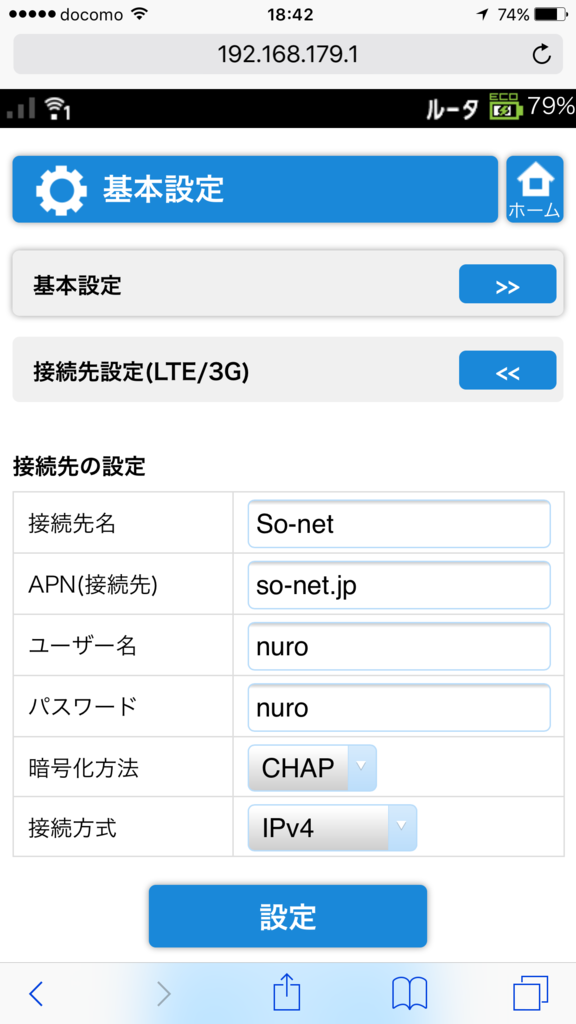576x1024 pixels.
Task: Open the Safari share sheet icon
Action: coord(287,993)
